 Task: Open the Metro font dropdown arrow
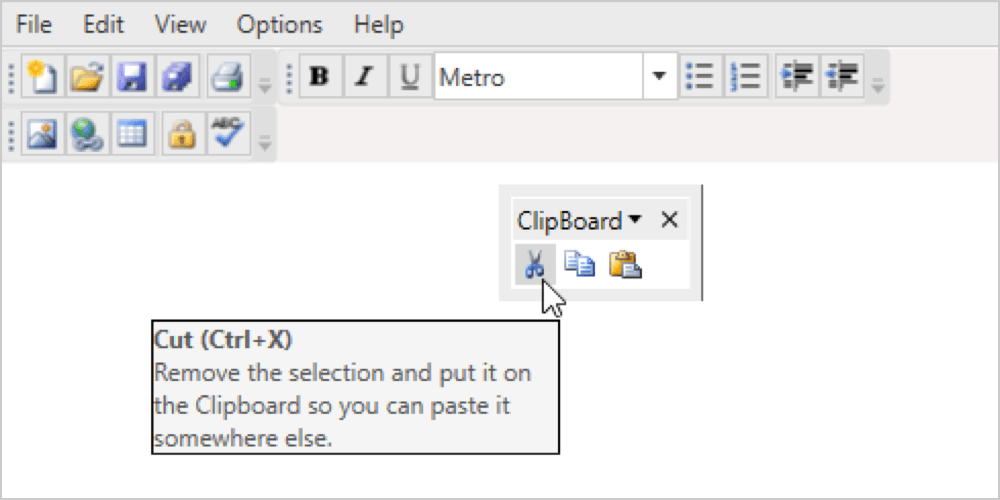pyautogui.click(x=658, y=78)
